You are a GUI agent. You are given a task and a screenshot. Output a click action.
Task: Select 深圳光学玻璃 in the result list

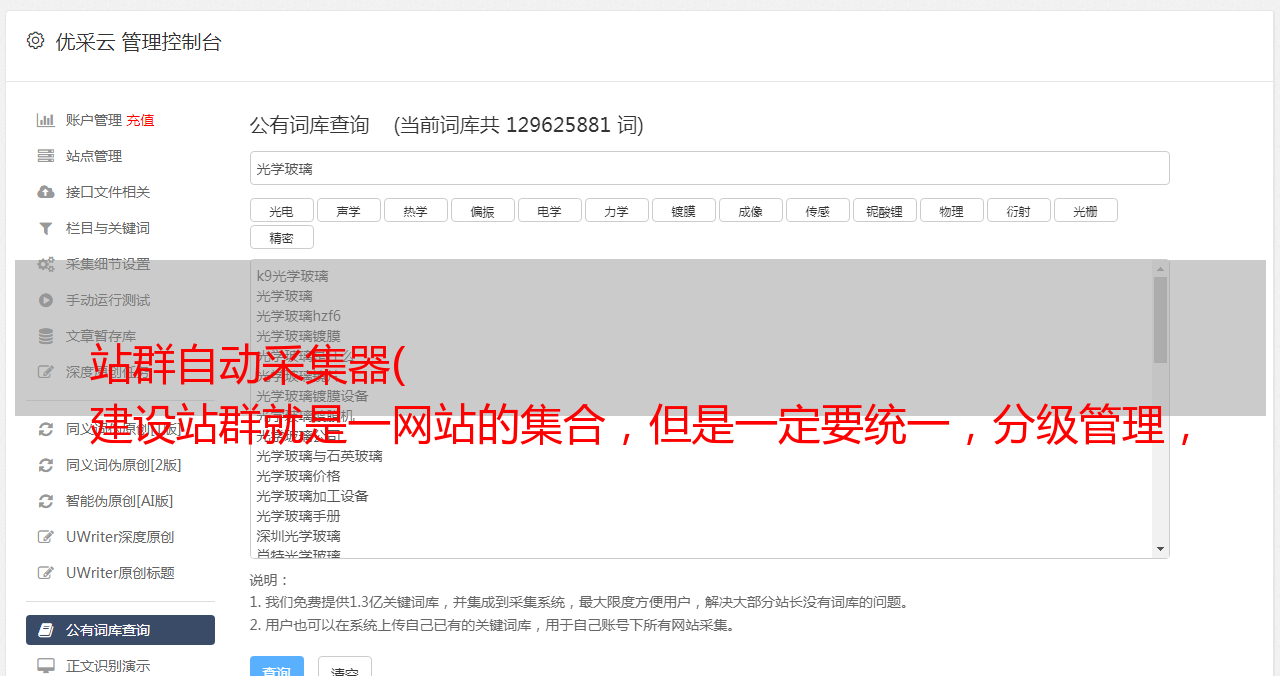coord(298,536)
